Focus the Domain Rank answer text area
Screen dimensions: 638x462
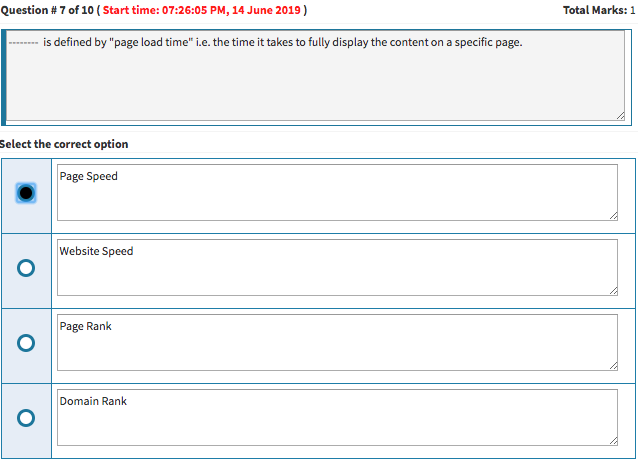click(x=337, y=418)
